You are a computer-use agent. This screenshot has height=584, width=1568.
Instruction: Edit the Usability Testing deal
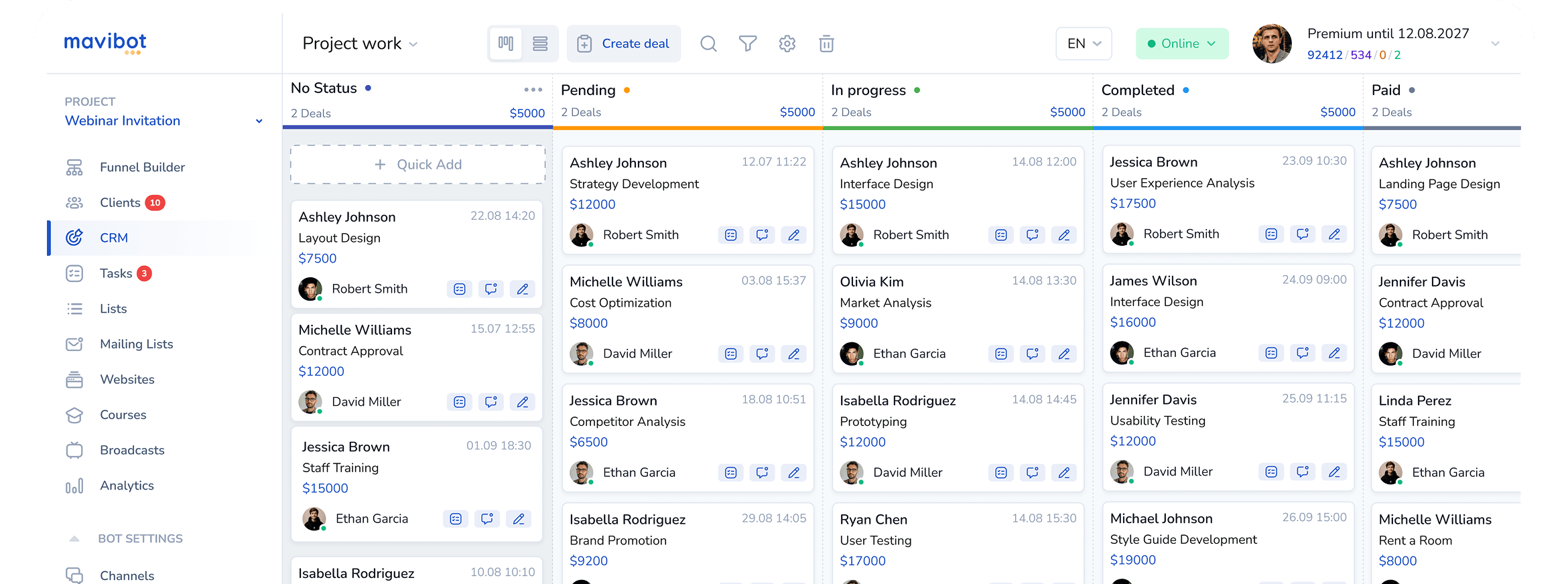[x=1334, y=472]
